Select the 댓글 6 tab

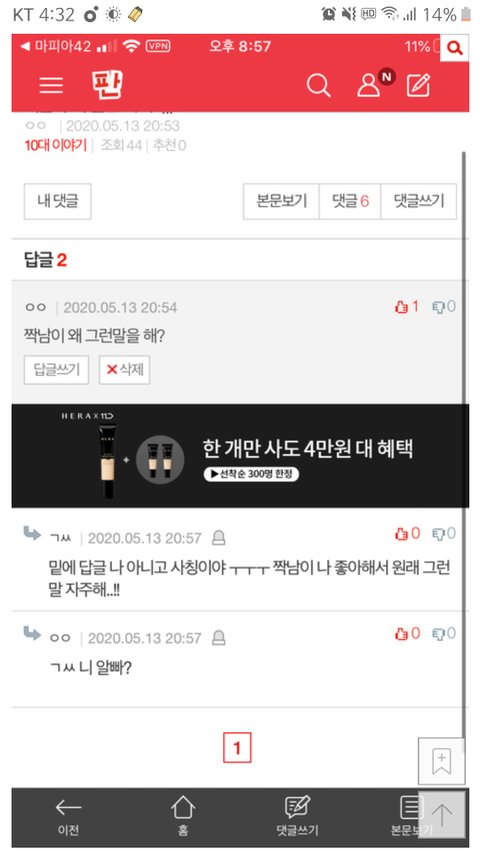pos(350,201)
